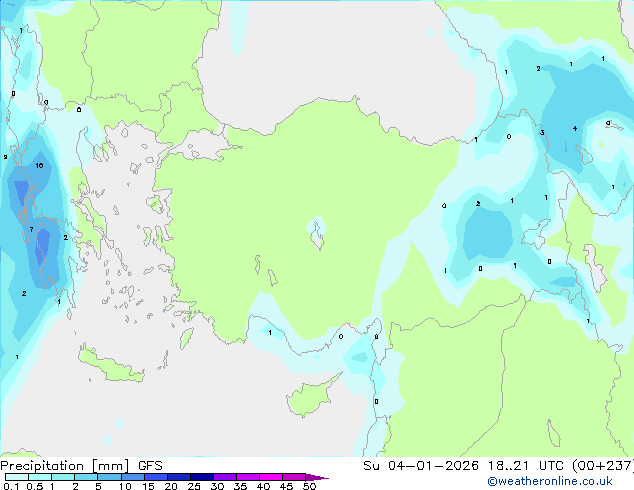Click the 'Su 04-01-2026 18..21 UTC' date text
634x490 pixels.
click(463, 466)
